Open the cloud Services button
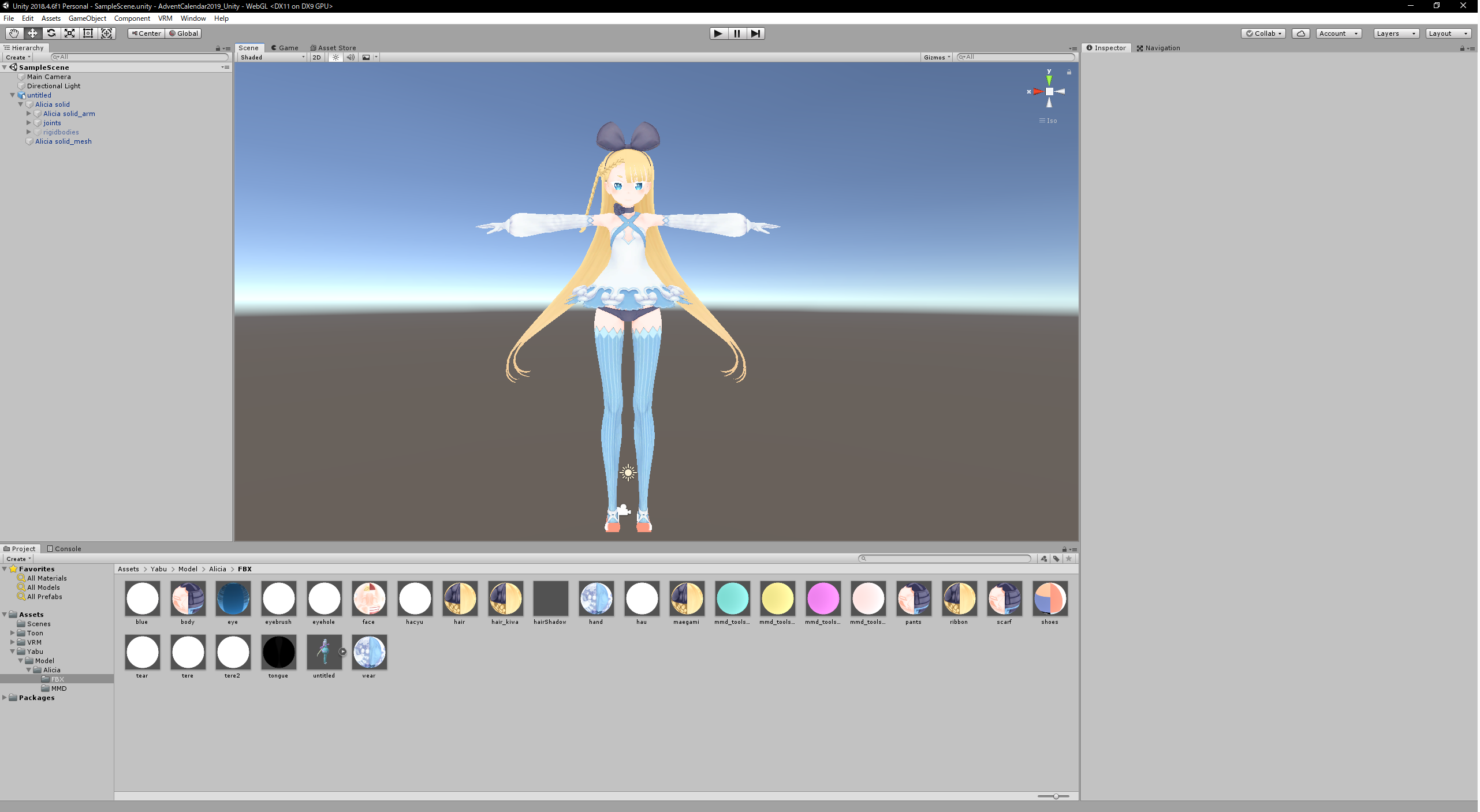 click(x=1301, y=33)
